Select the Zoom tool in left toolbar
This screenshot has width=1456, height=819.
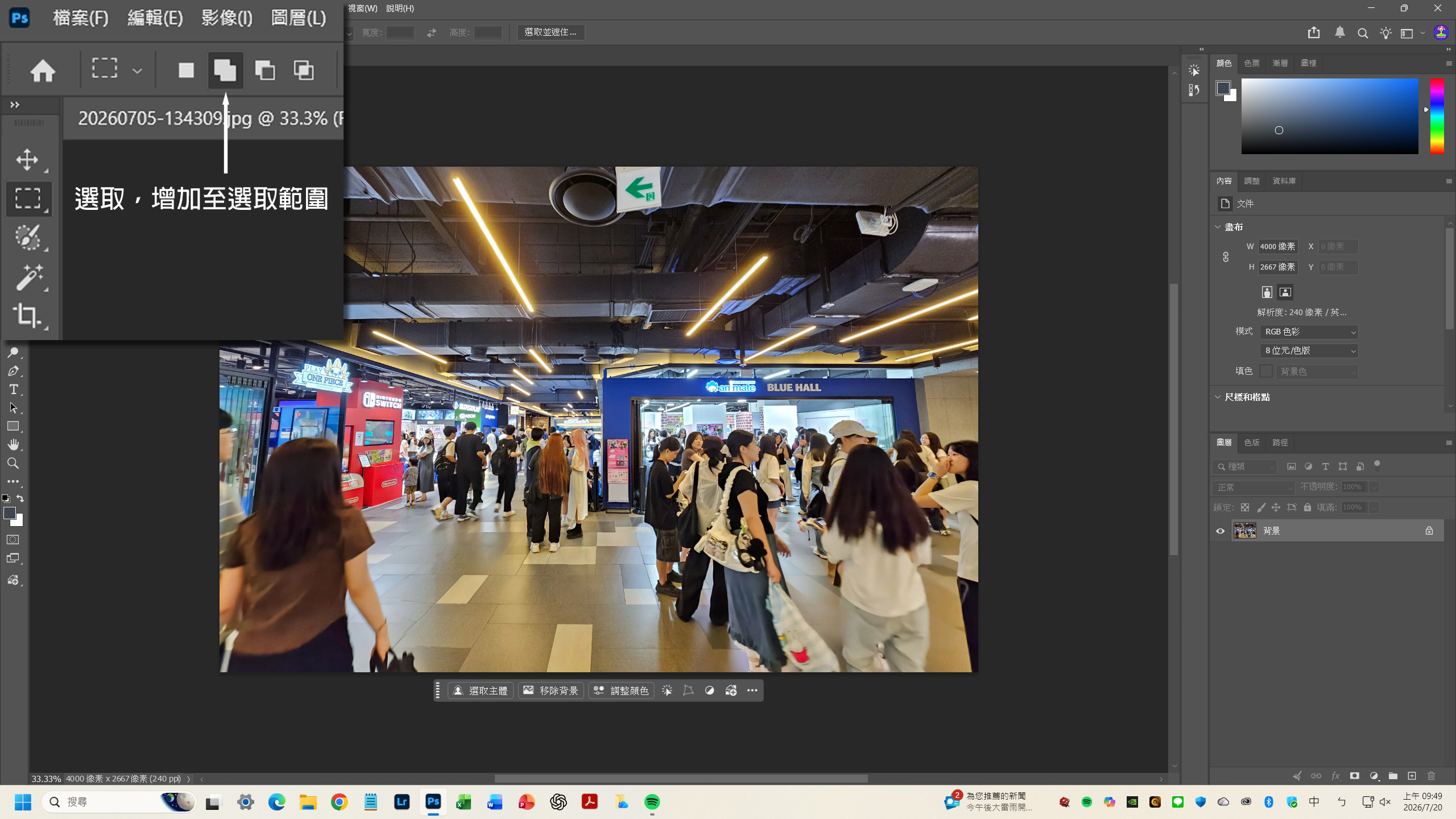[14, 463]
